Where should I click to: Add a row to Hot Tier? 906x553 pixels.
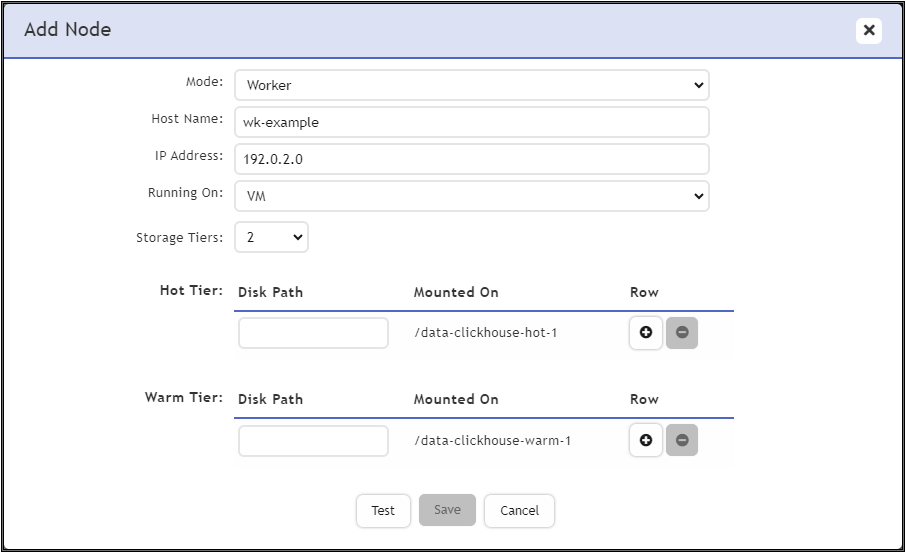pos(646,333)
